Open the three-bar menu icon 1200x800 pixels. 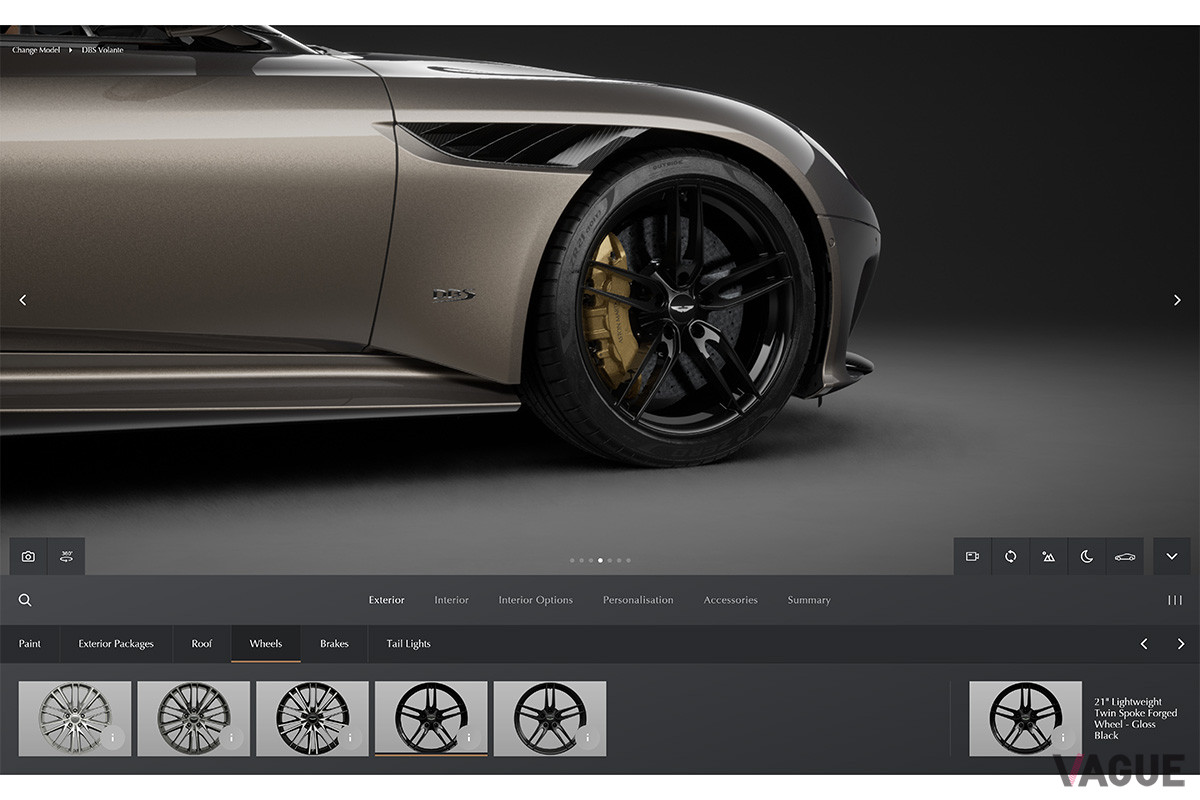tap(1175, 600)
